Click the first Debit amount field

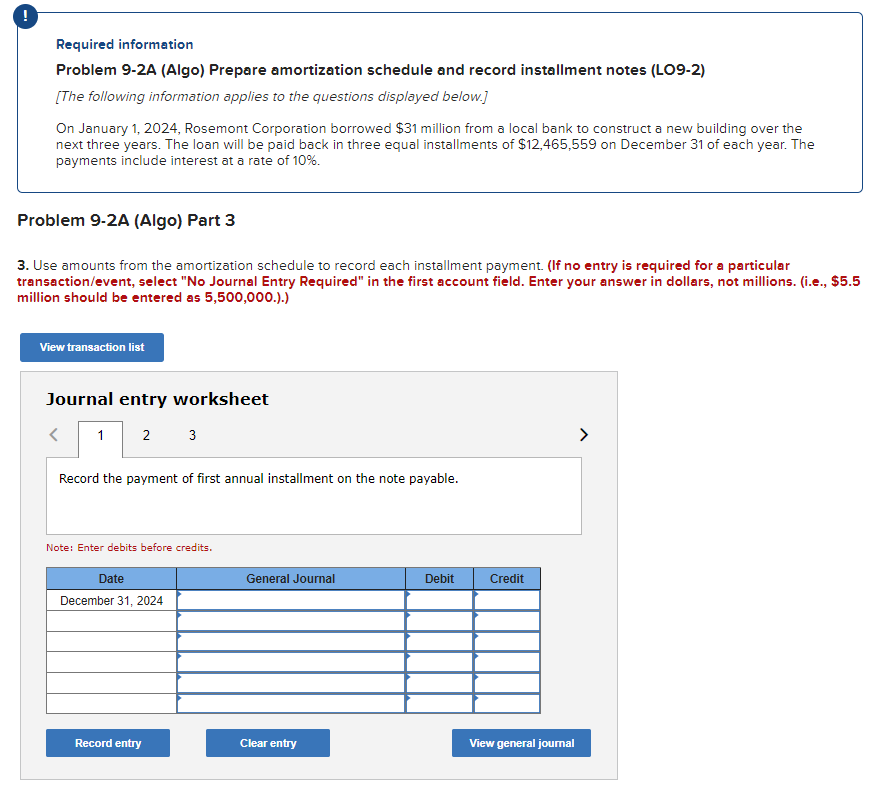(x=439, y=600)
